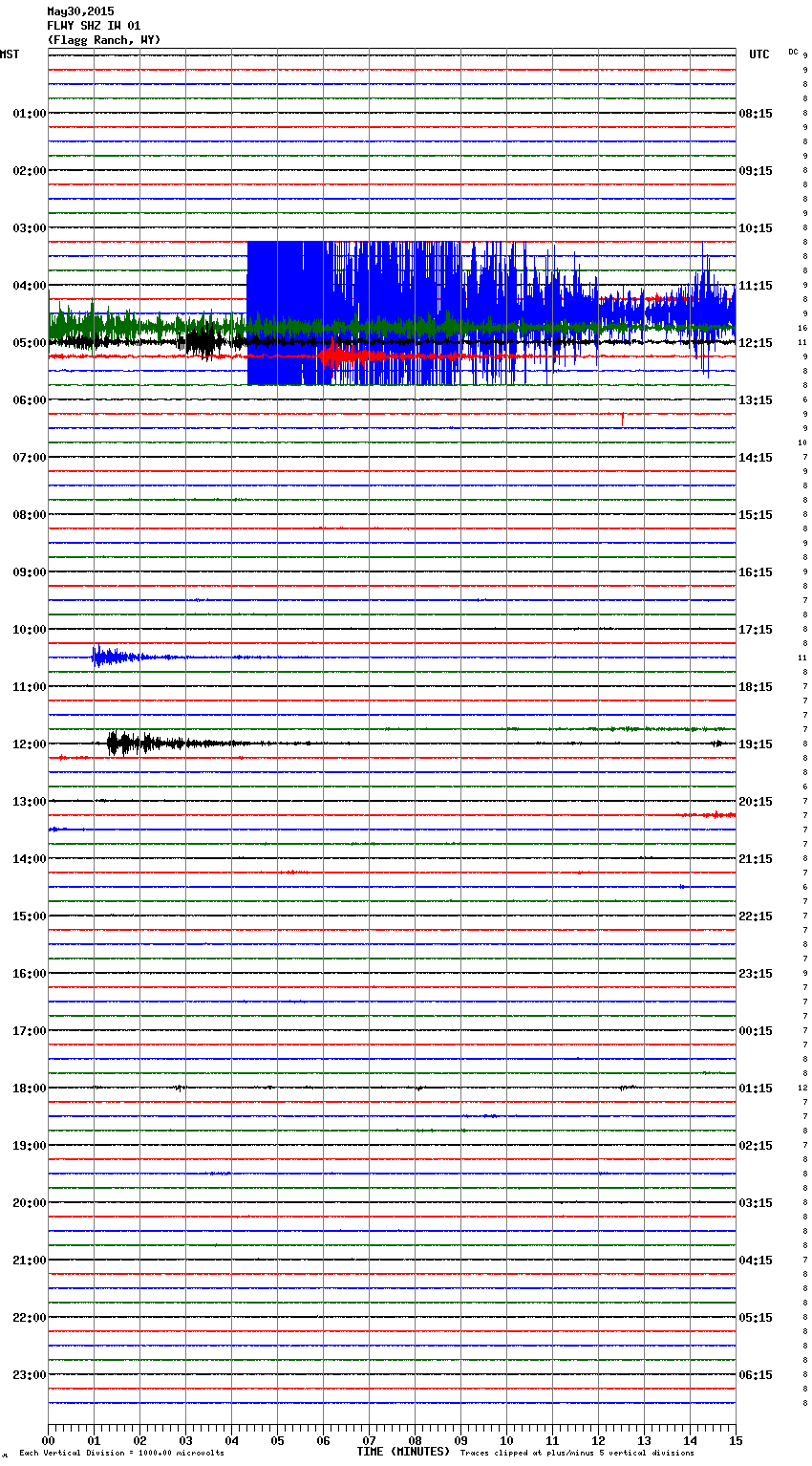Screen dimensions: 812x1466
Task: Click the red spike on the 06:15 MST trace
Action: pyautogui.click(x=623, y=418)
